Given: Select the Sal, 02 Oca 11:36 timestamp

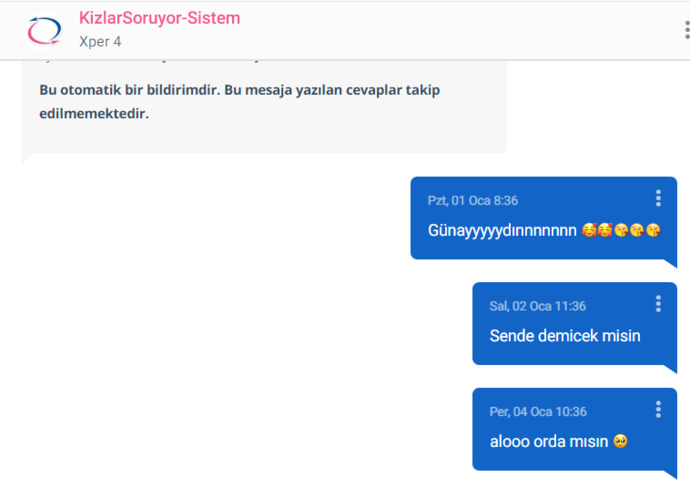Looking at the screenshot, I should 538,306.
